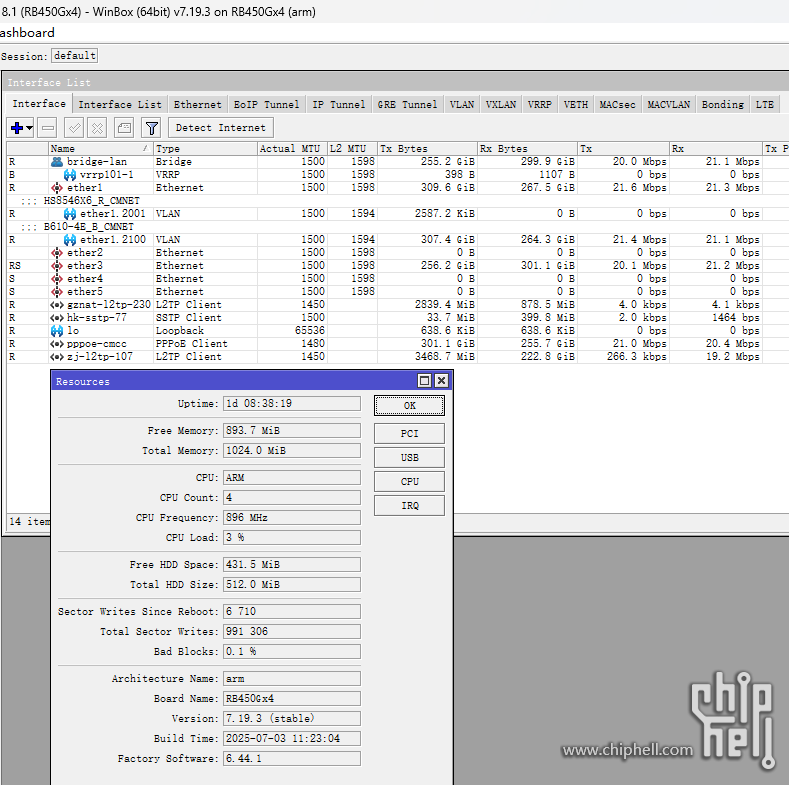Click the PPPoE Client type cell

pos(205,344)
